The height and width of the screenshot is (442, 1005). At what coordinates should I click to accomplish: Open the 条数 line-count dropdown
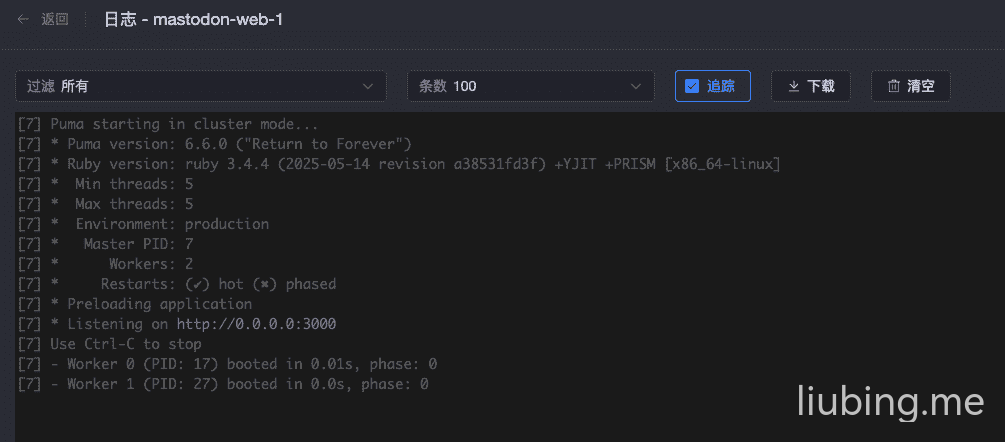(x=530, y=86)
